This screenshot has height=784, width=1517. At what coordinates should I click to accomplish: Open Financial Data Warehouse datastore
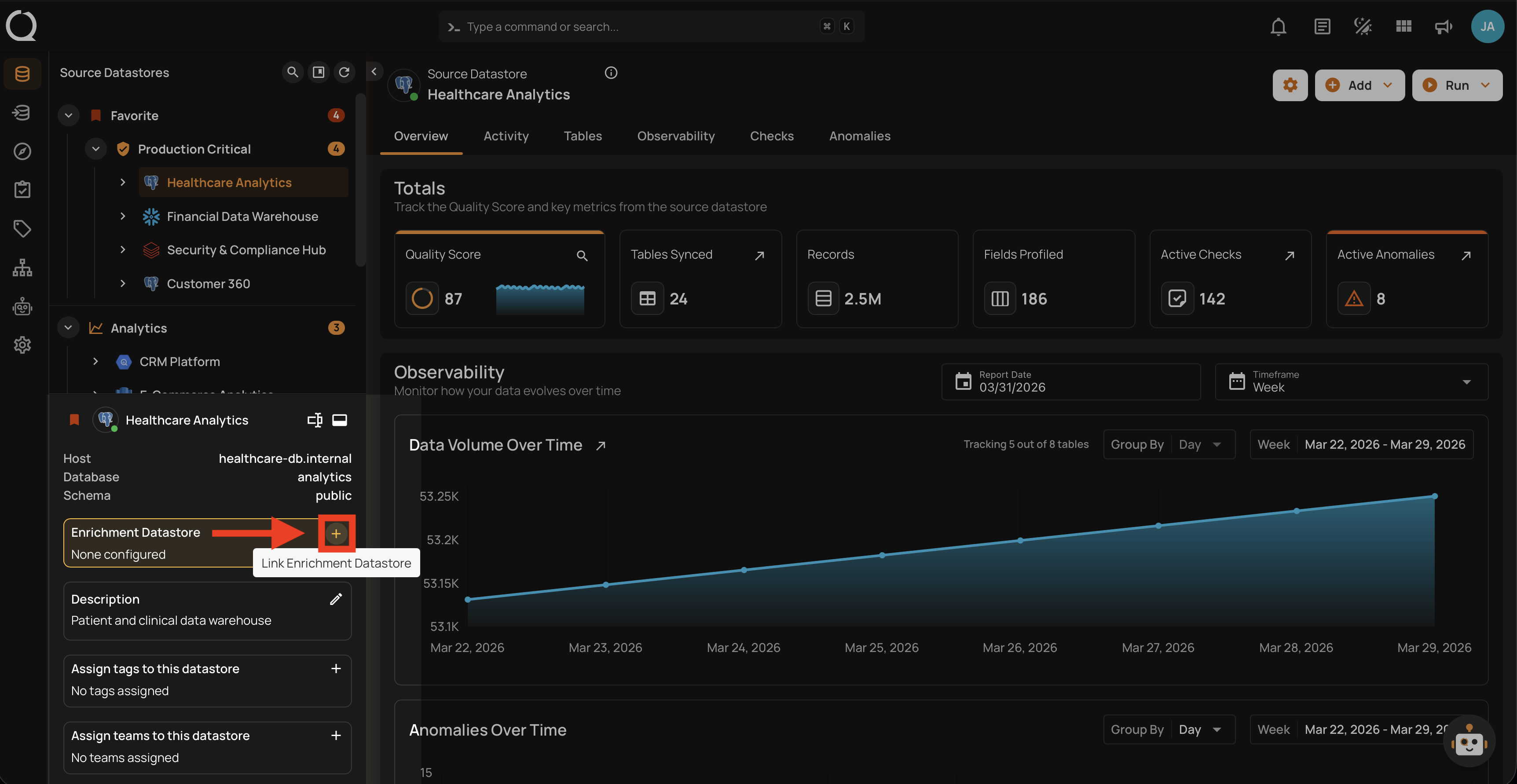click(x=242, y=216)
